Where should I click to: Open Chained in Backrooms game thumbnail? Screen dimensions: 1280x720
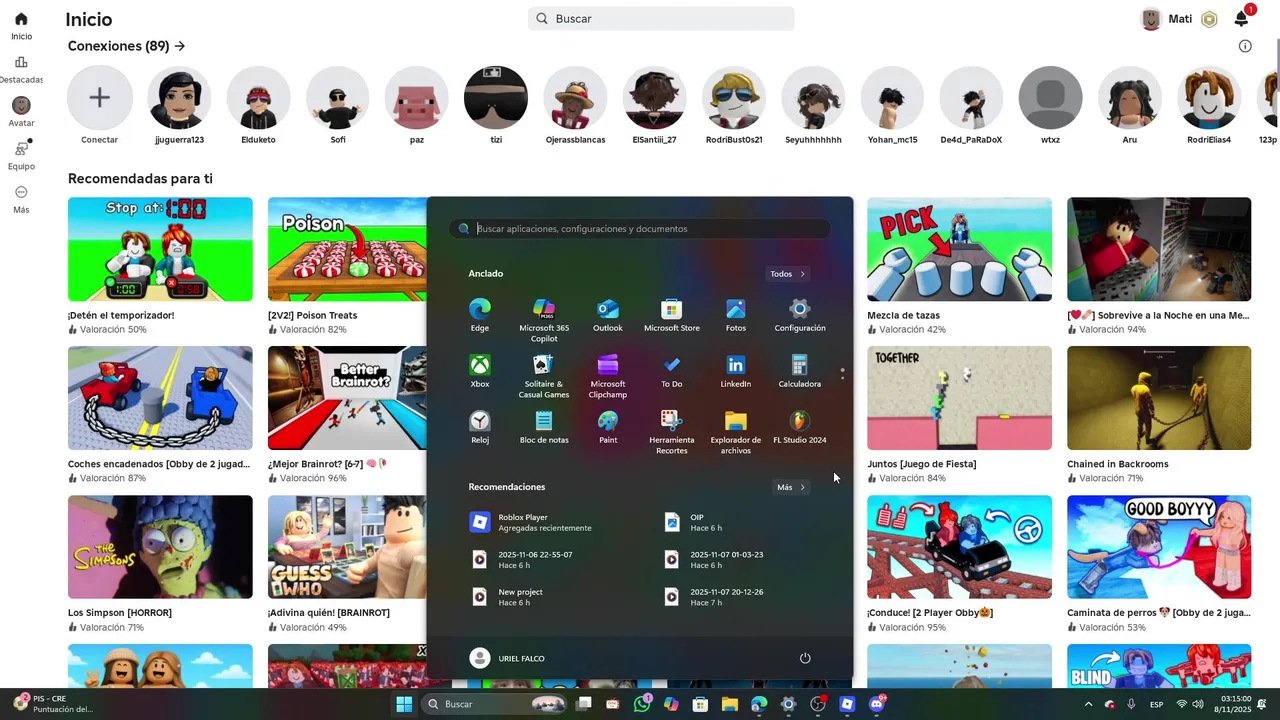[x=1159, y=398]
